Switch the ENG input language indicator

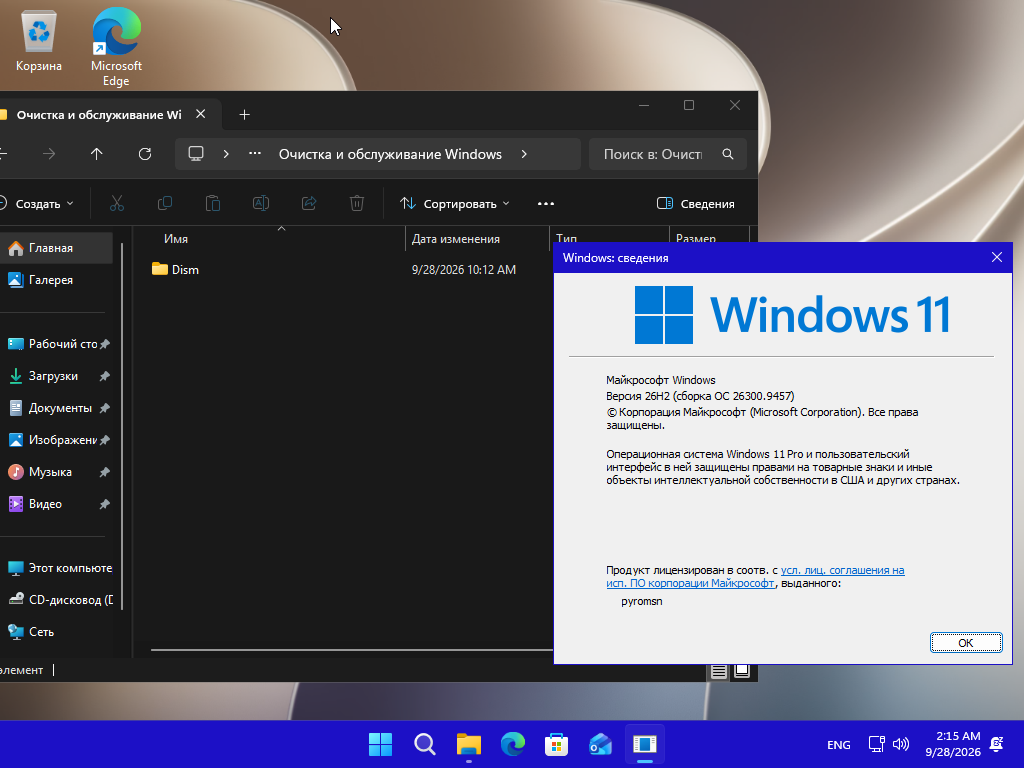point(839,744)
